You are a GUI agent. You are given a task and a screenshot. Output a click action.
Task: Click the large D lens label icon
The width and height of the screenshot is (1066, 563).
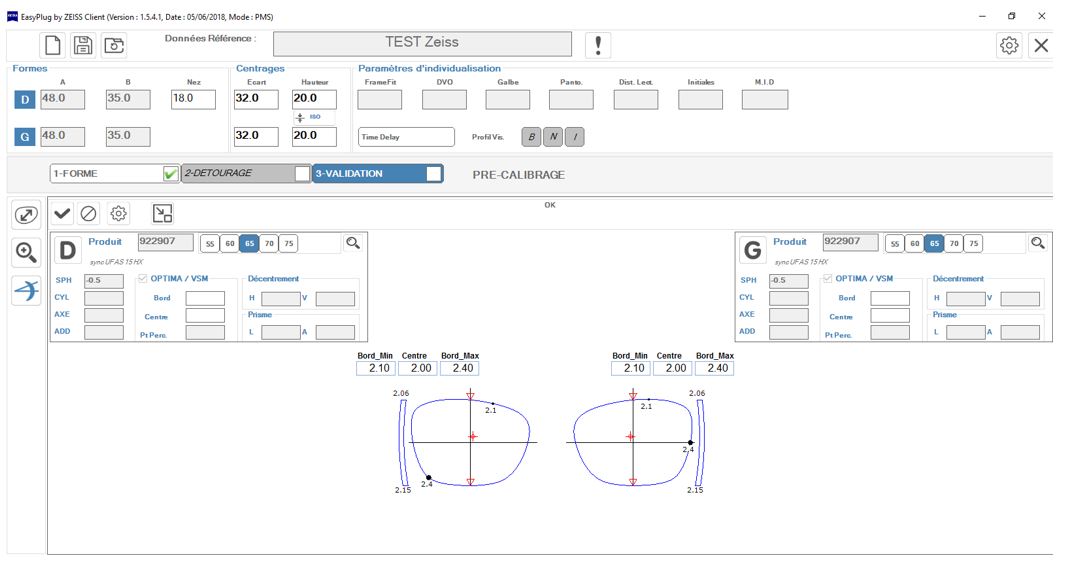point(67,250)
